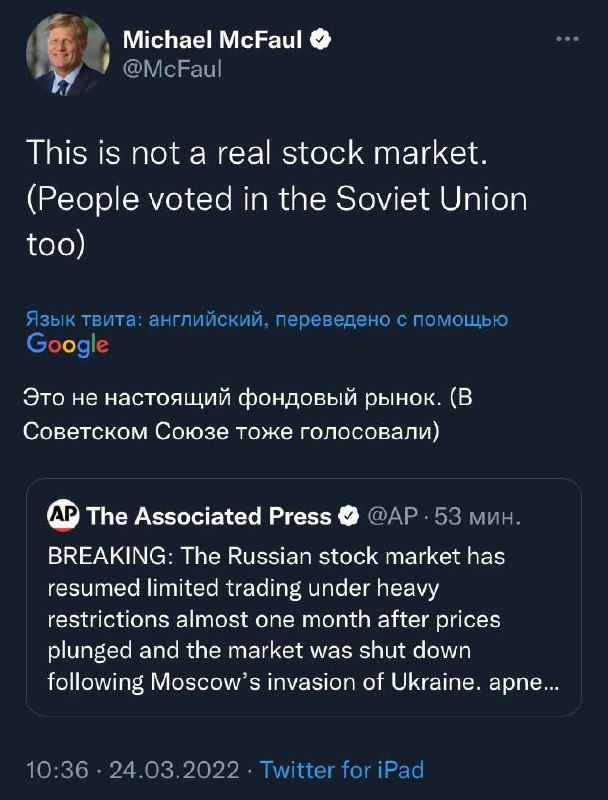
Task: Click the Michael McFaul display name
Action: coord(213,40)
